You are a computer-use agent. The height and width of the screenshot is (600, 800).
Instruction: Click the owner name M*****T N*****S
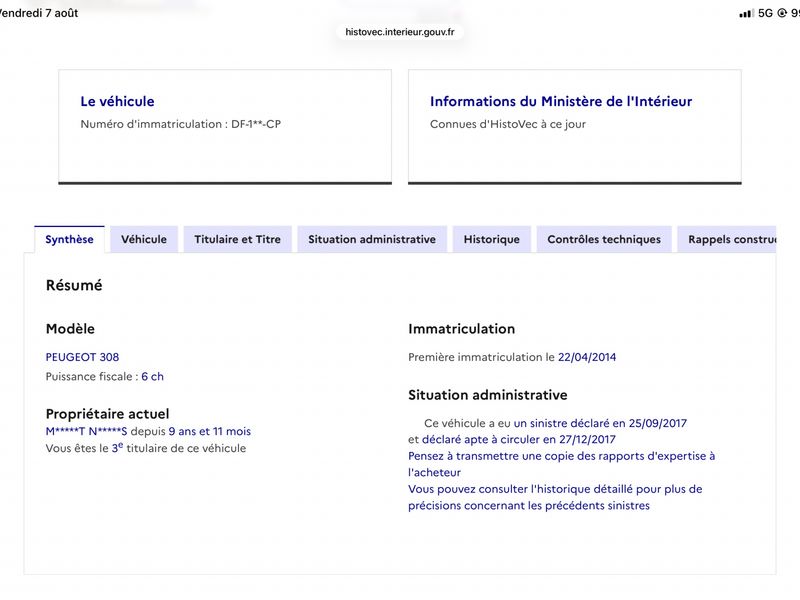86,432
